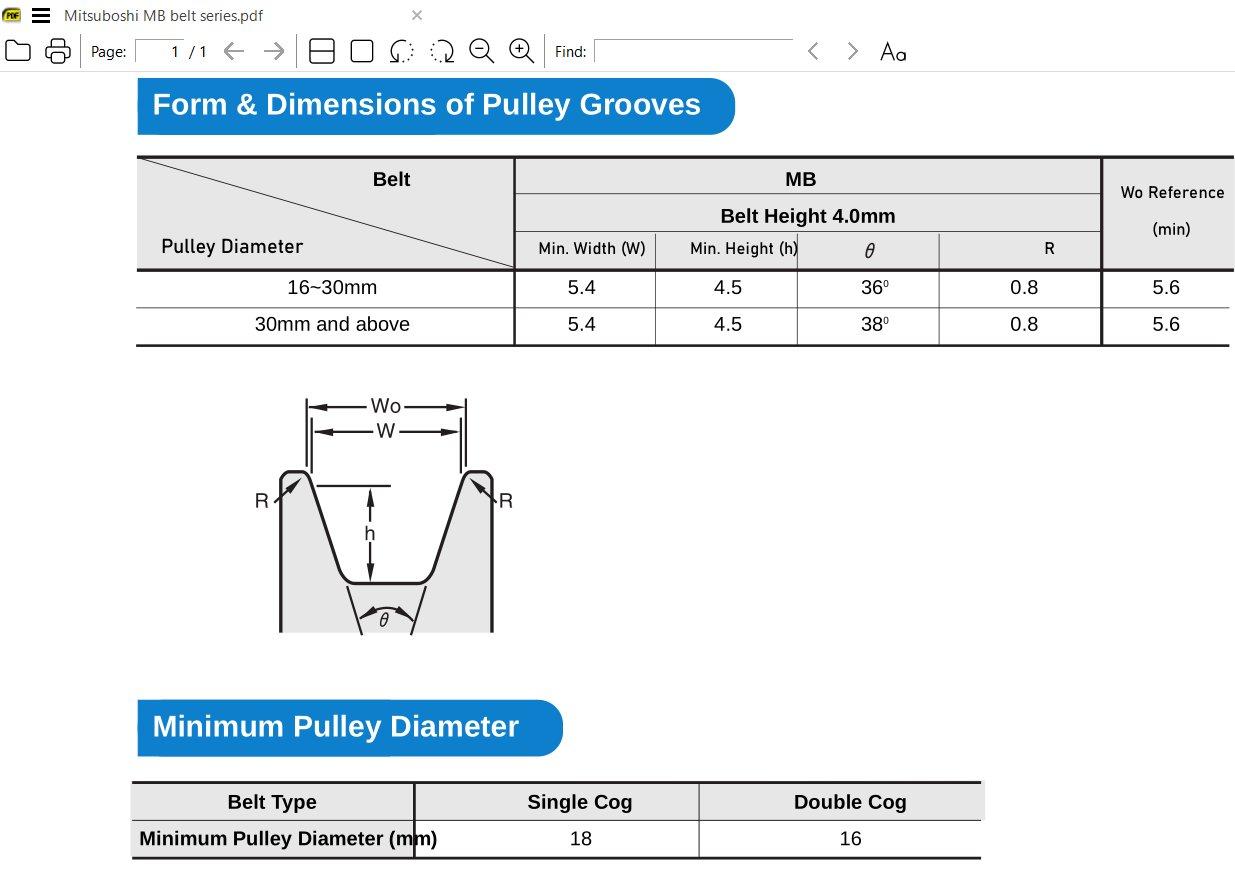Click 'Form & Dimensions of Pulley Grooves' heading
The width and height of the screenshot is (1235, 885).
pos(427,105)
